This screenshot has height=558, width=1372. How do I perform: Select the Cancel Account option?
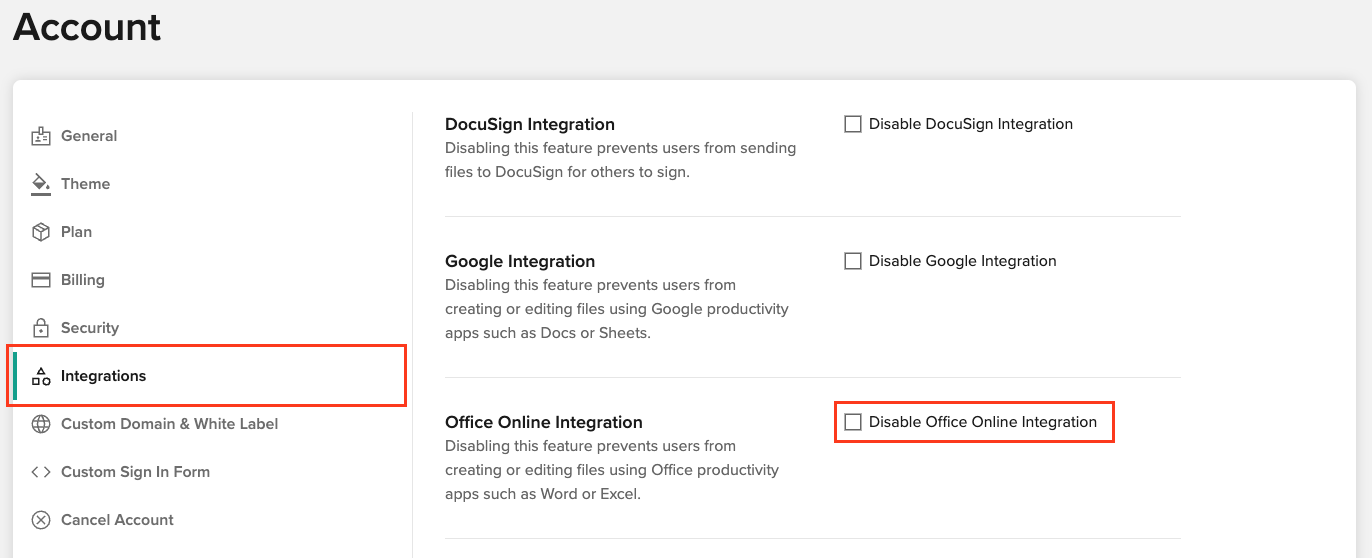tap(117, 520)
